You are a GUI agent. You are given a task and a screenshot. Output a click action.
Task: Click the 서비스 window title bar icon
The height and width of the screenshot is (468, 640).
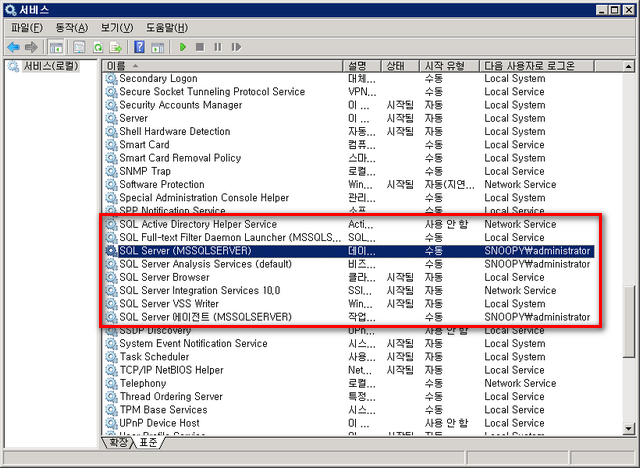[11, 9]
